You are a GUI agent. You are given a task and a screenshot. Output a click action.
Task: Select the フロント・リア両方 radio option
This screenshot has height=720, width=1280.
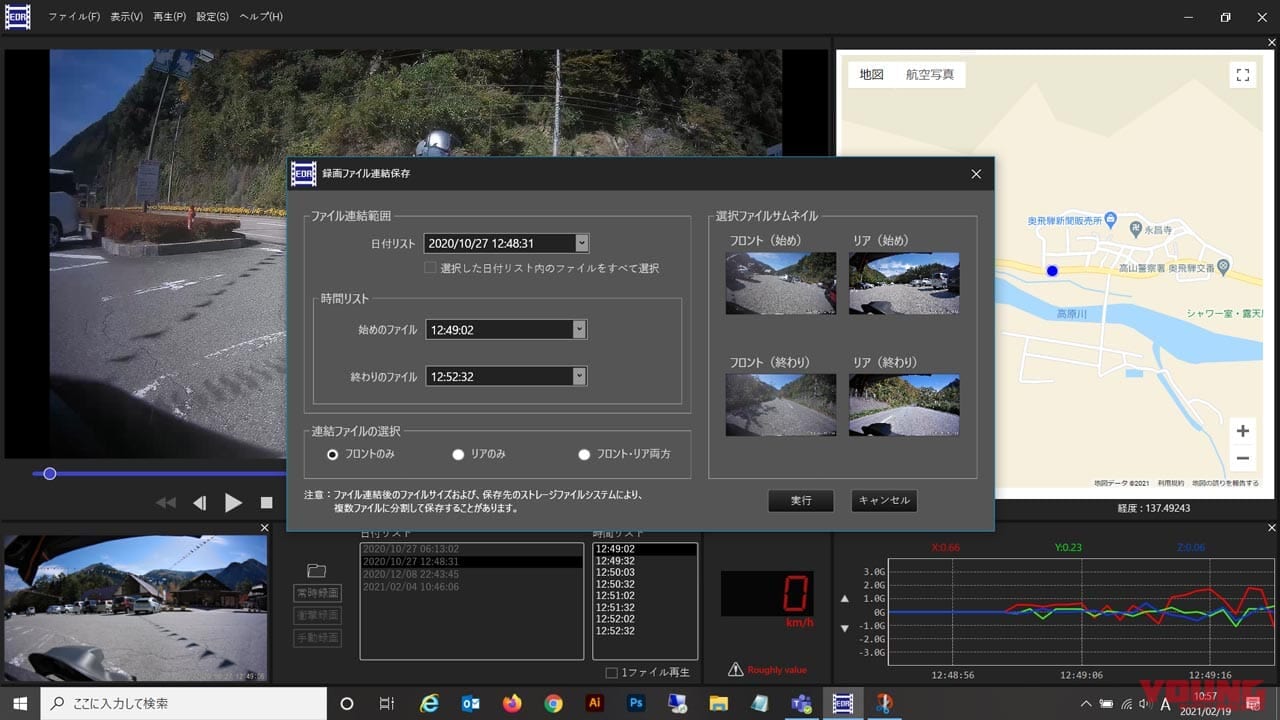(x=584, y=454)
